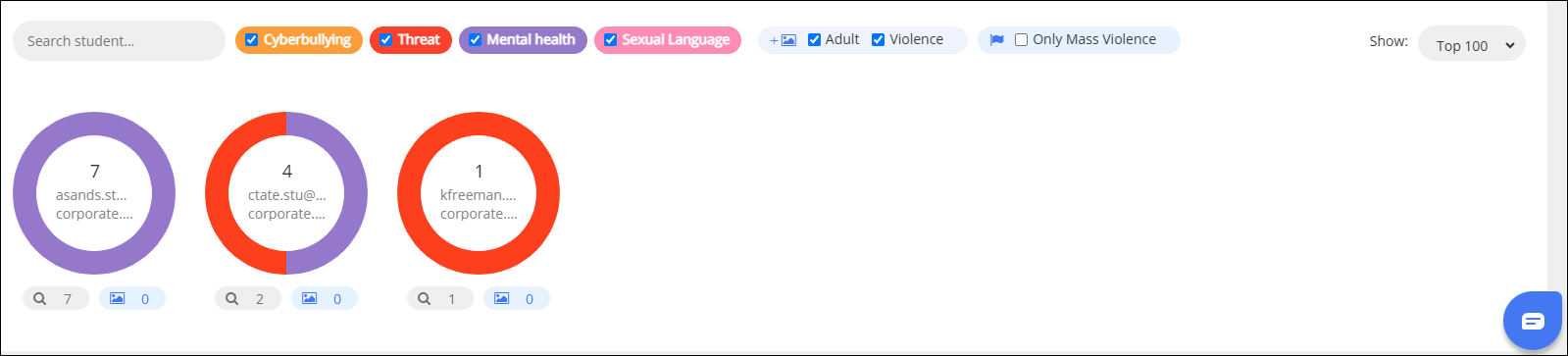Click the search magnifier icon under ctate.stu
The height and width of the screenshot is (356, 1568).
(x=232, y=298)
